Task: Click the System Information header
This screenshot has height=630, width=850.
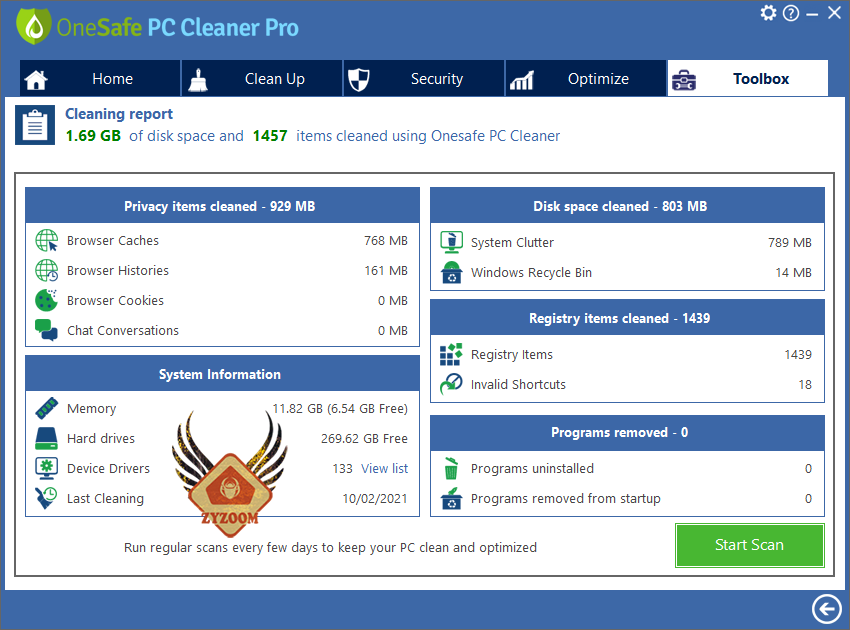Action: (222, 374)
